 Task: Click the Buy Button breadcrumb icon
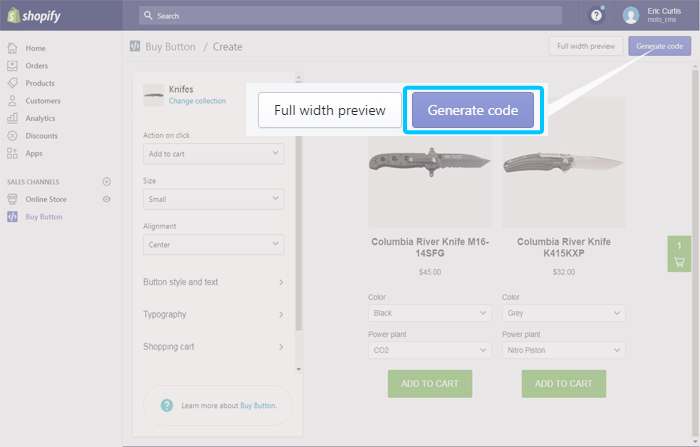135,46
